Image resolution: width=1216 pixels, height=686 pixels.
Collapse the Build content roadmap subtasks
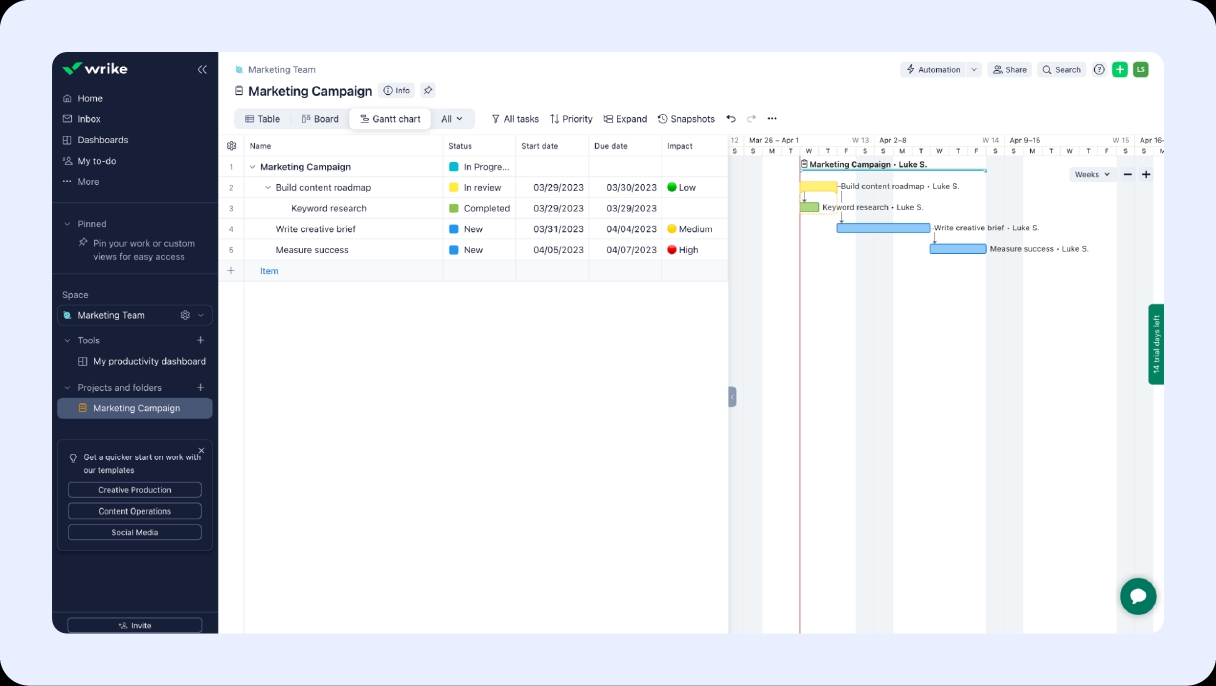tap(268, 188)
